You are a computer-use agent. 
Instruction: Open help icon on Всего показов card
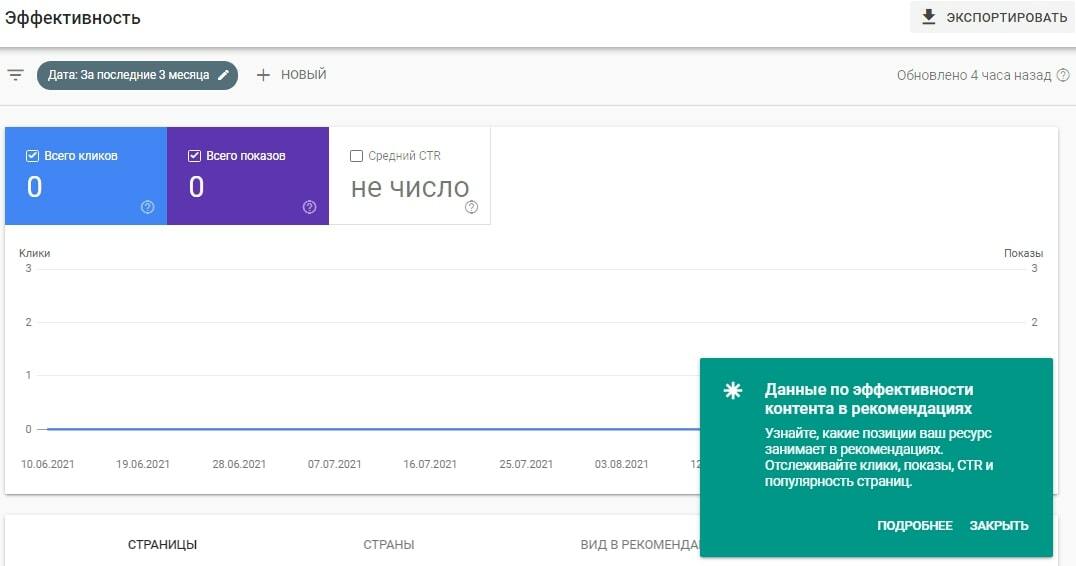[x=309, y=207]
